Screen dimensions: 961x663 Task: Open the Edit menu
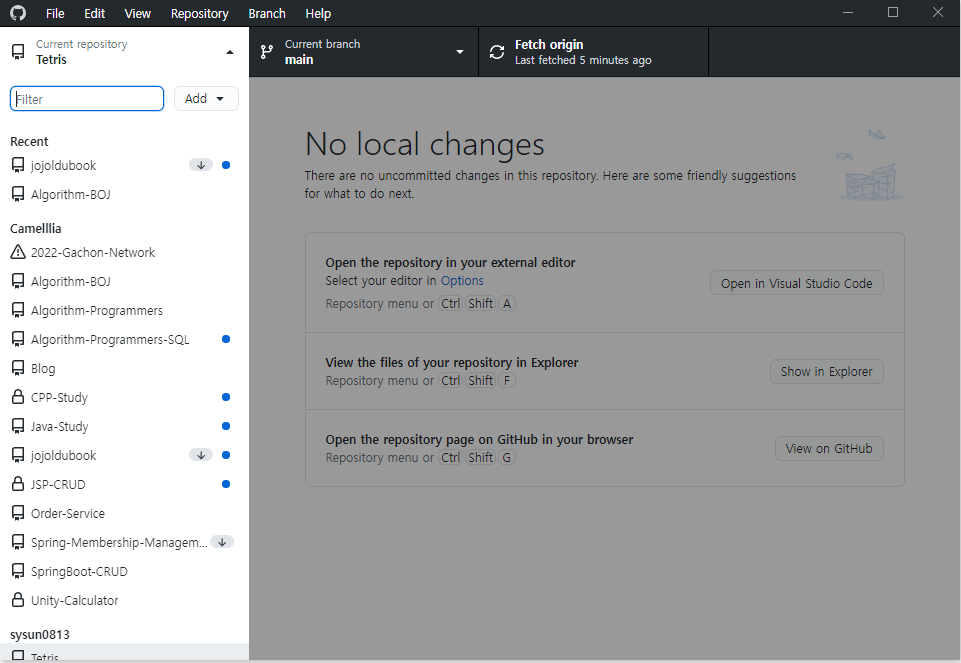(94, 13)
